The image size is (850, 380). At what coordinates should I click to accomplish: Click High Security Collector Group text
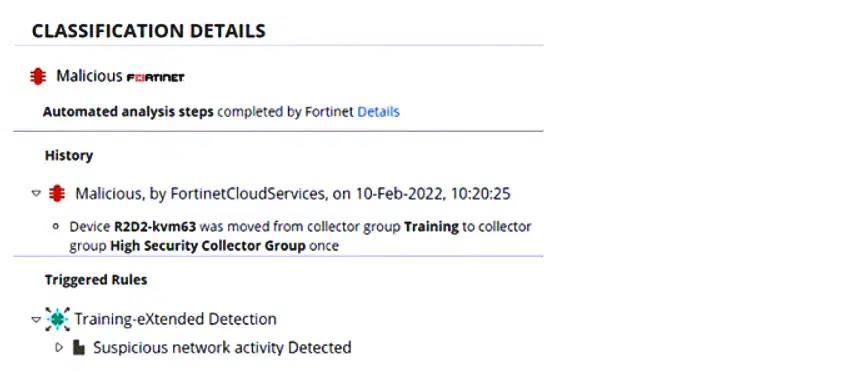pyautogui.click(x=208, y=246)
